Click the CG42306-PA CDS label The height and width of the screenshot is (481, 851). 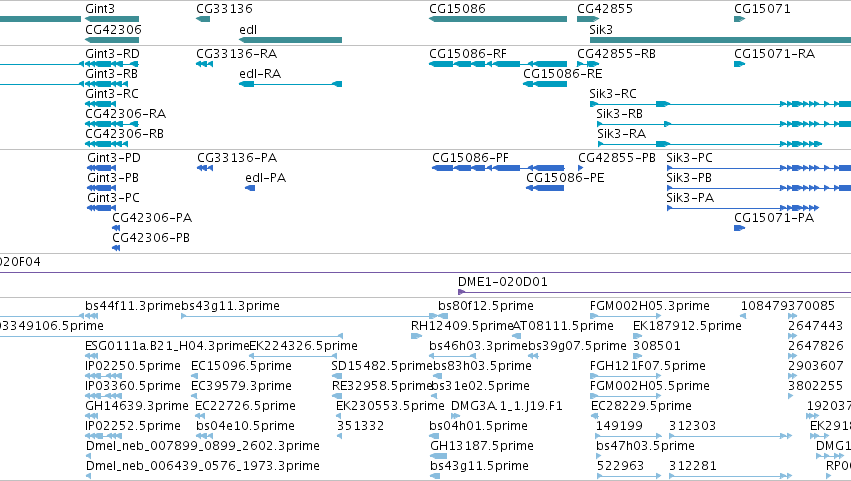[152, 218]
